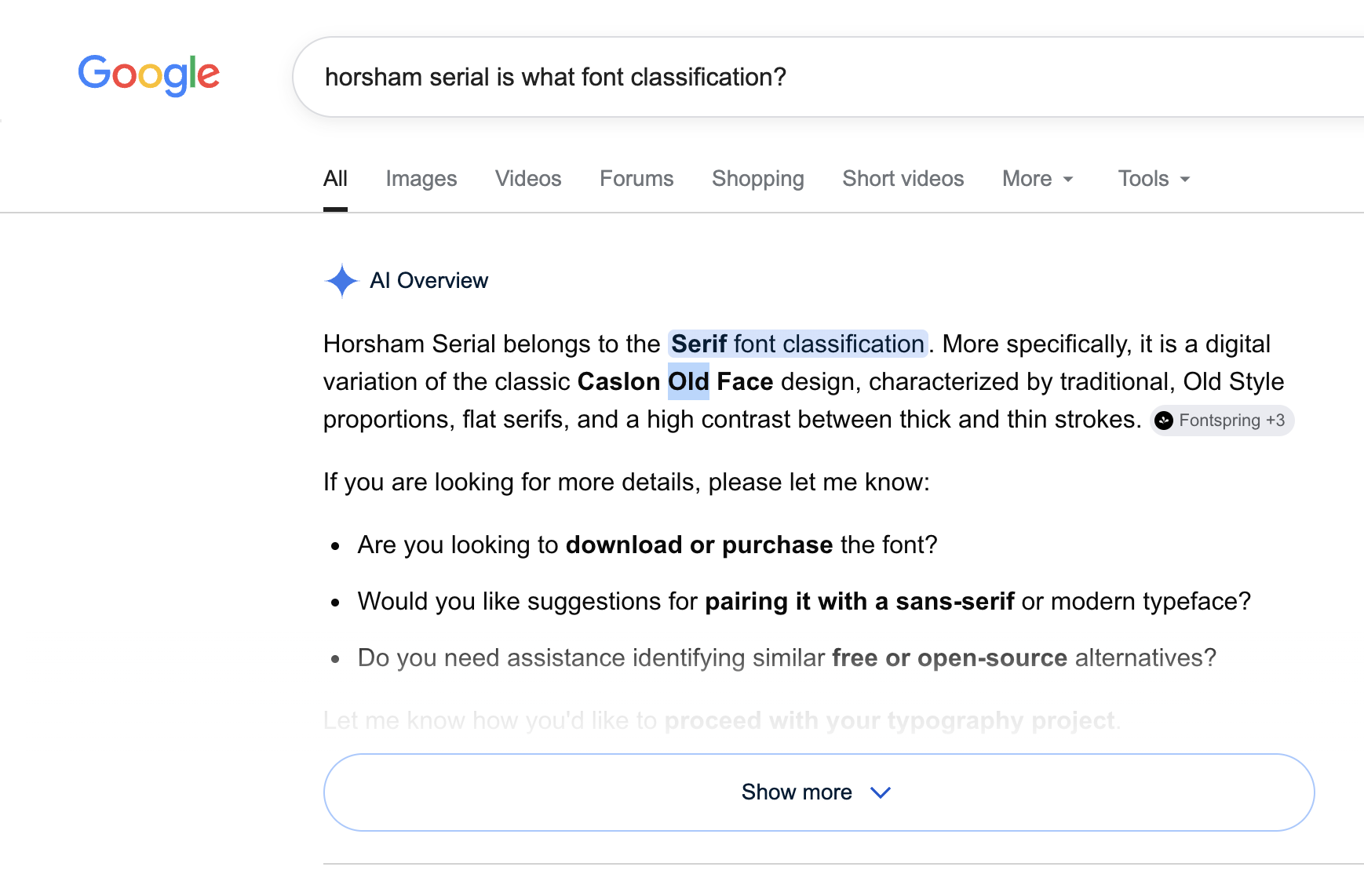The image size is (1364, 896).
Task: Click the highlighted Serif font classification text
Action: click(x=797, y=344)
